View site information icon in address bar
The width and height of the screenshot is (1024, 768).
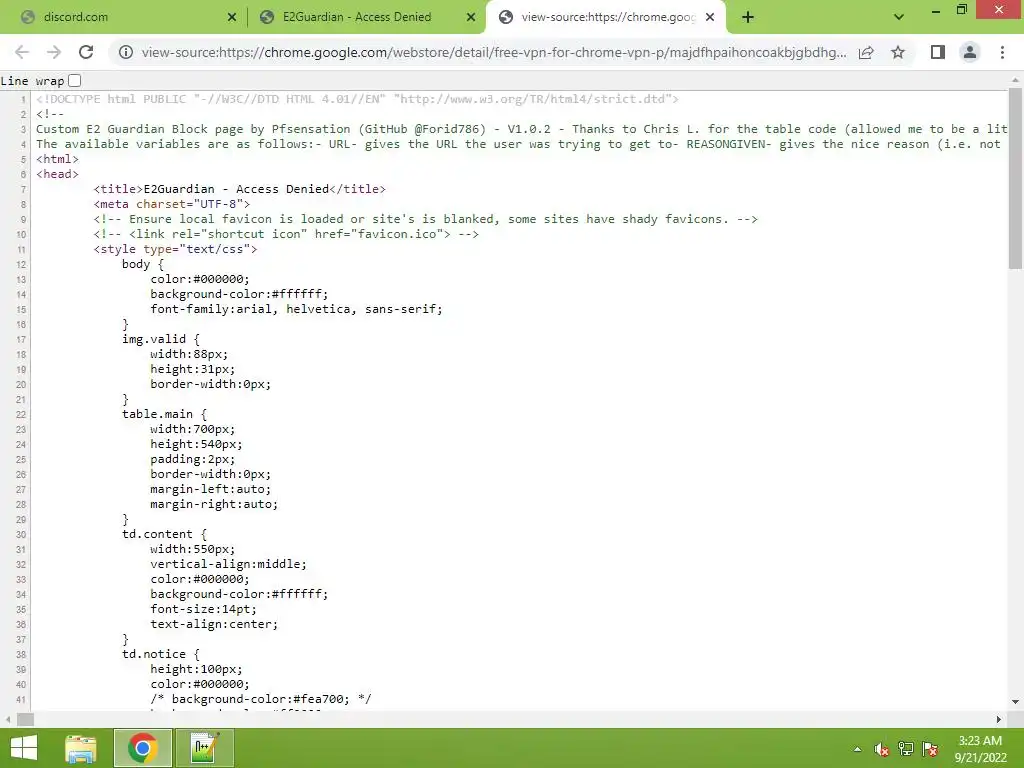coord(125,52)
